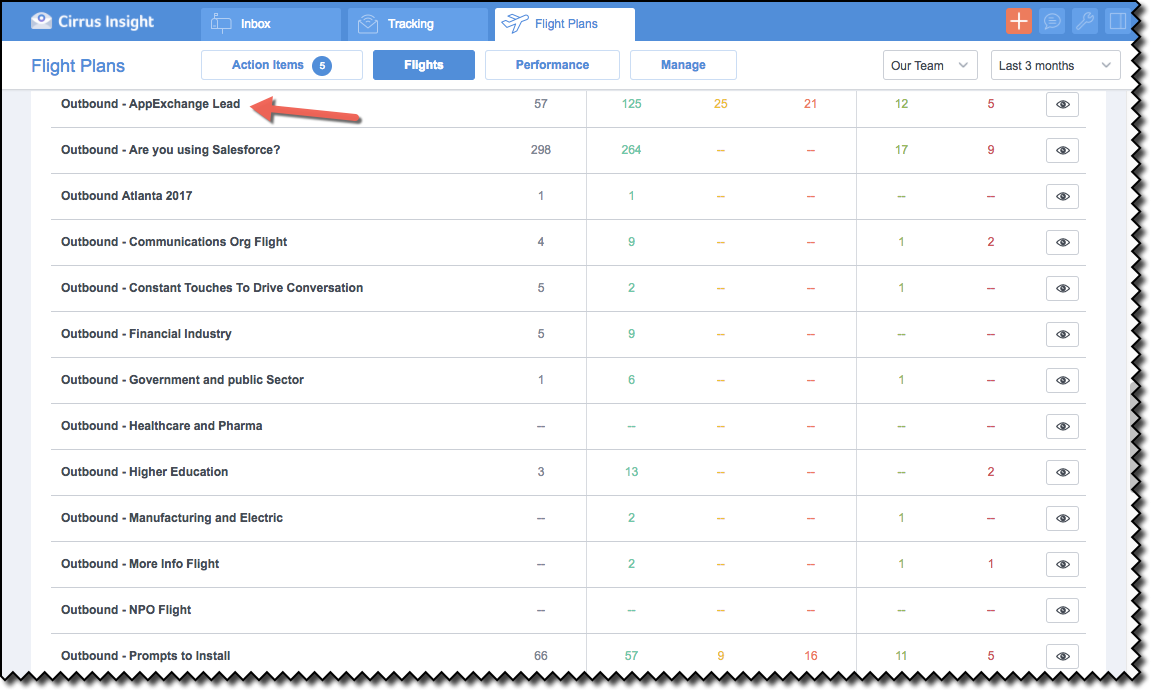The width and height of the screenshot is (1152, 692).
Task: View Outbound - Are you using Salesforce? eye icon
Action: click(1062, 151)
